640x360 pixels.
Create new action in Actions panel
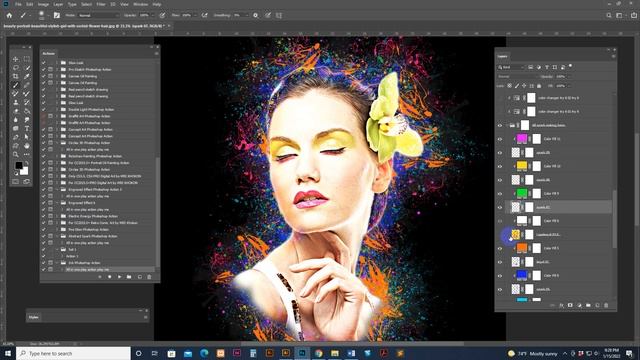coord(140,277)
